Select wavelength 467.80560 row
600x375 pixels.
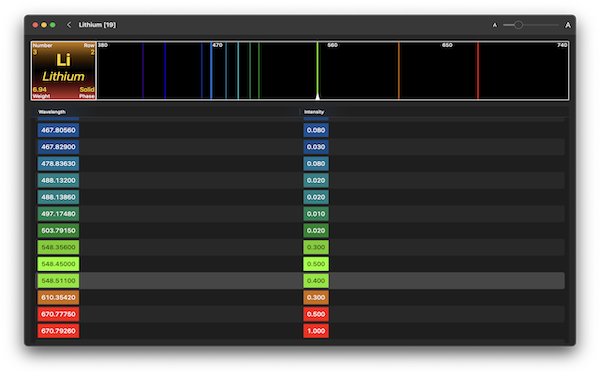click(x=300, y=130)
